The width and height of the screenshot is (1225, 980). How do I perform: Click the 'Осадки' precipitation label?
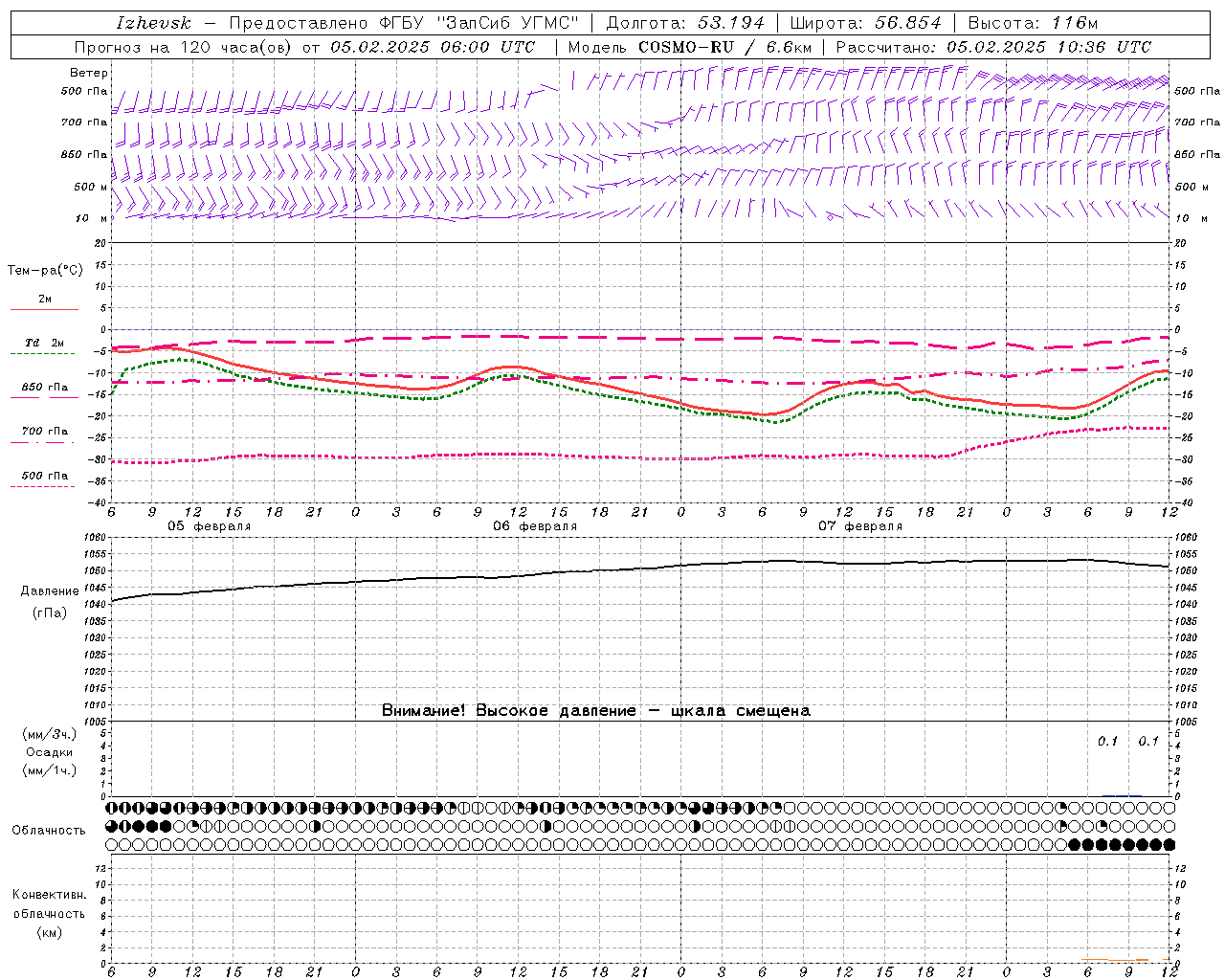coord(50,753)
